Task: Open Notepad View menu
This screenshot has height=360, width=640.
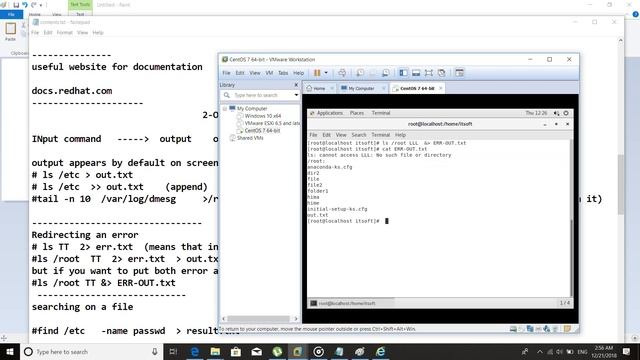Action: 82,33
